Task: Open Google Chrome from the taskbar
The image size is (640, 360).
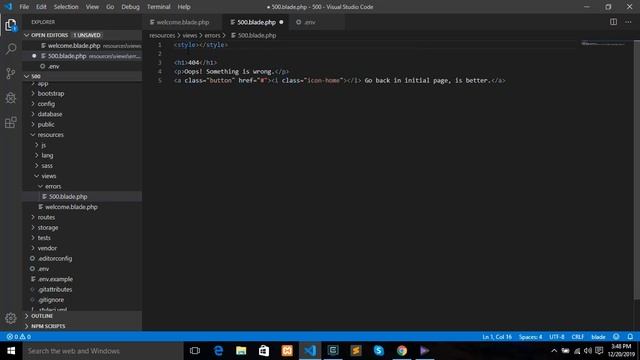Action: (402, 351)
